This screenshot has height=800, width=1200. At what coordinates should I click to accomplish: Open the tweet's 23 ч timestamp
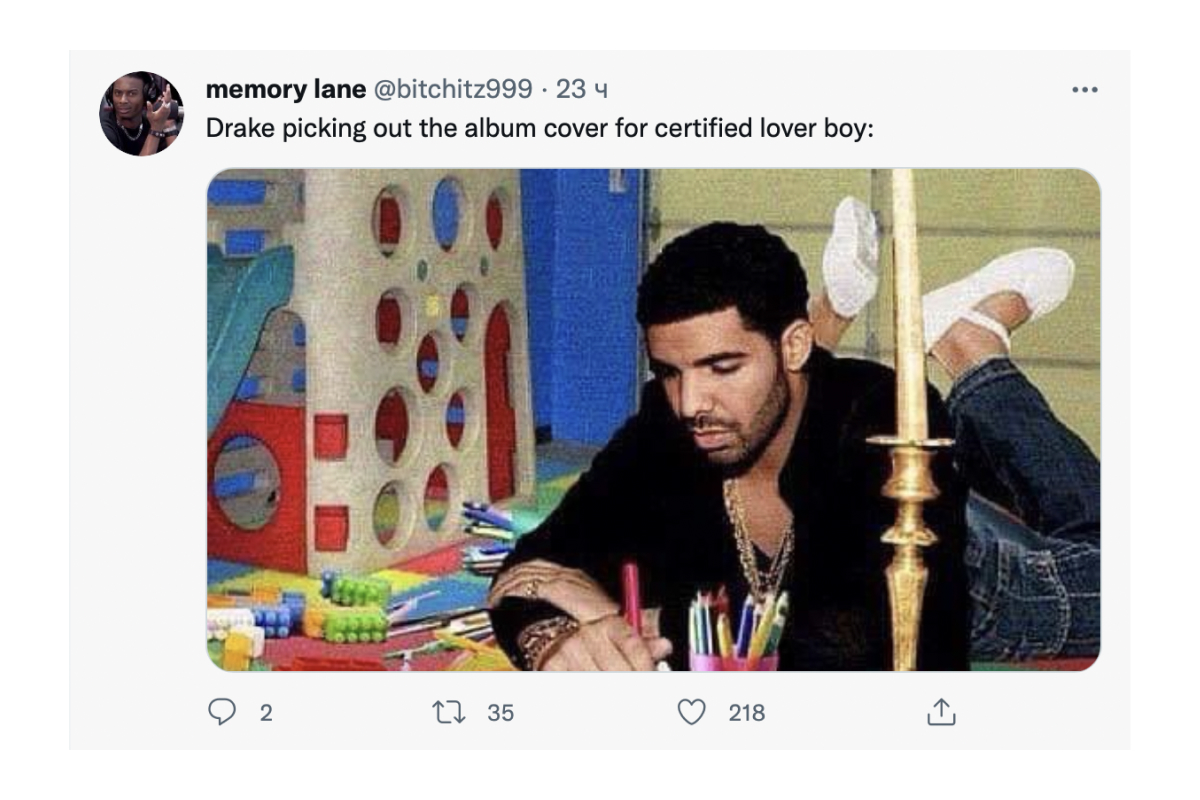tap(582, 89)
